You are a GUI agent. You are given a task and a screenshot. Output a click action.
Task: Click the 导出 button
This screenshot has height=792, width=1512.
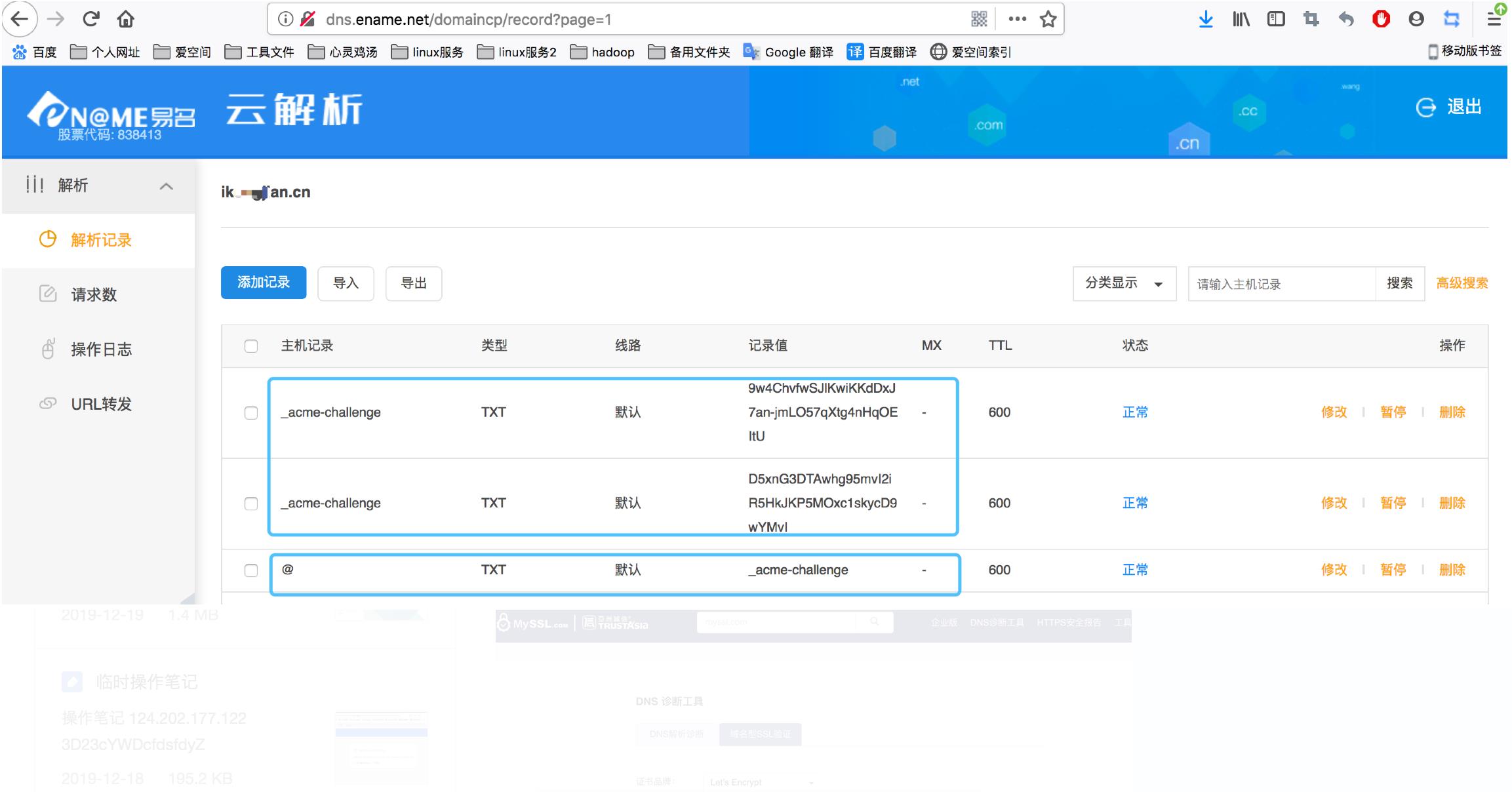pyautogui.click(x=414, y=283)
